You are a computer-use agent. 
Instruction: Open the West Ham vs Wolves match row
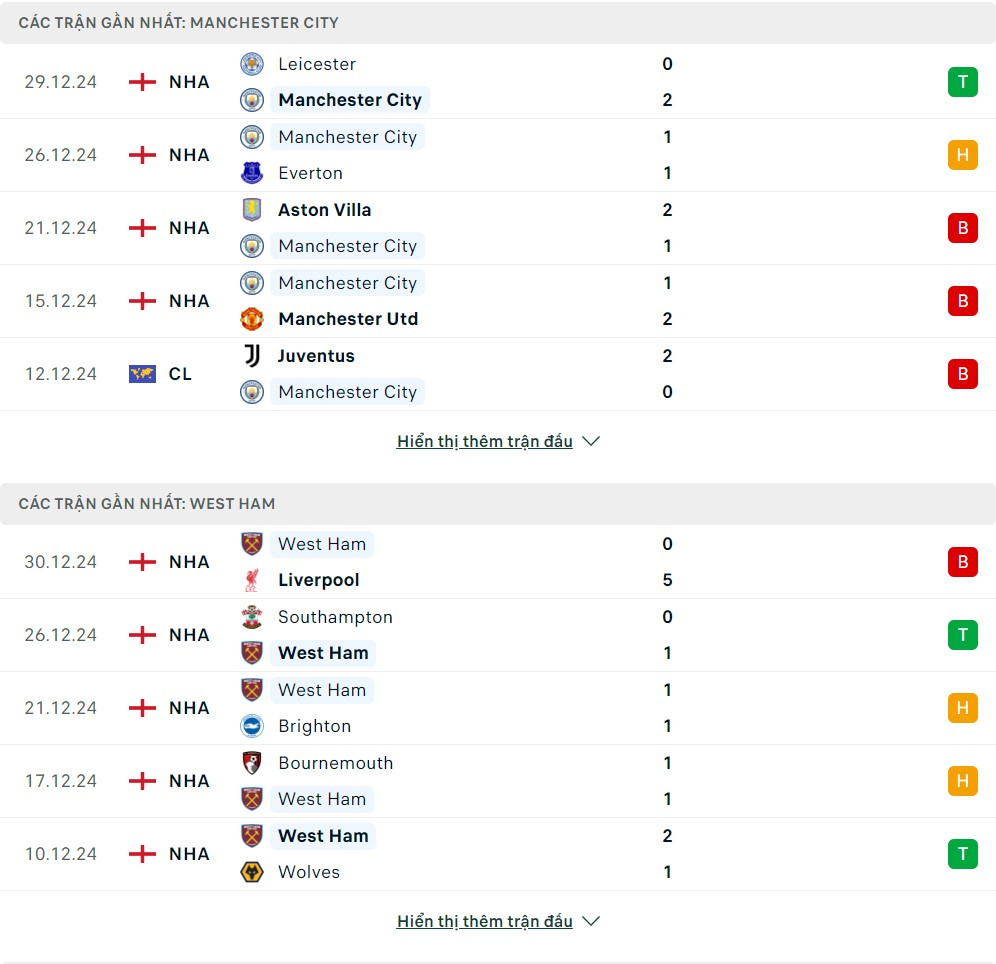point(498,854)
